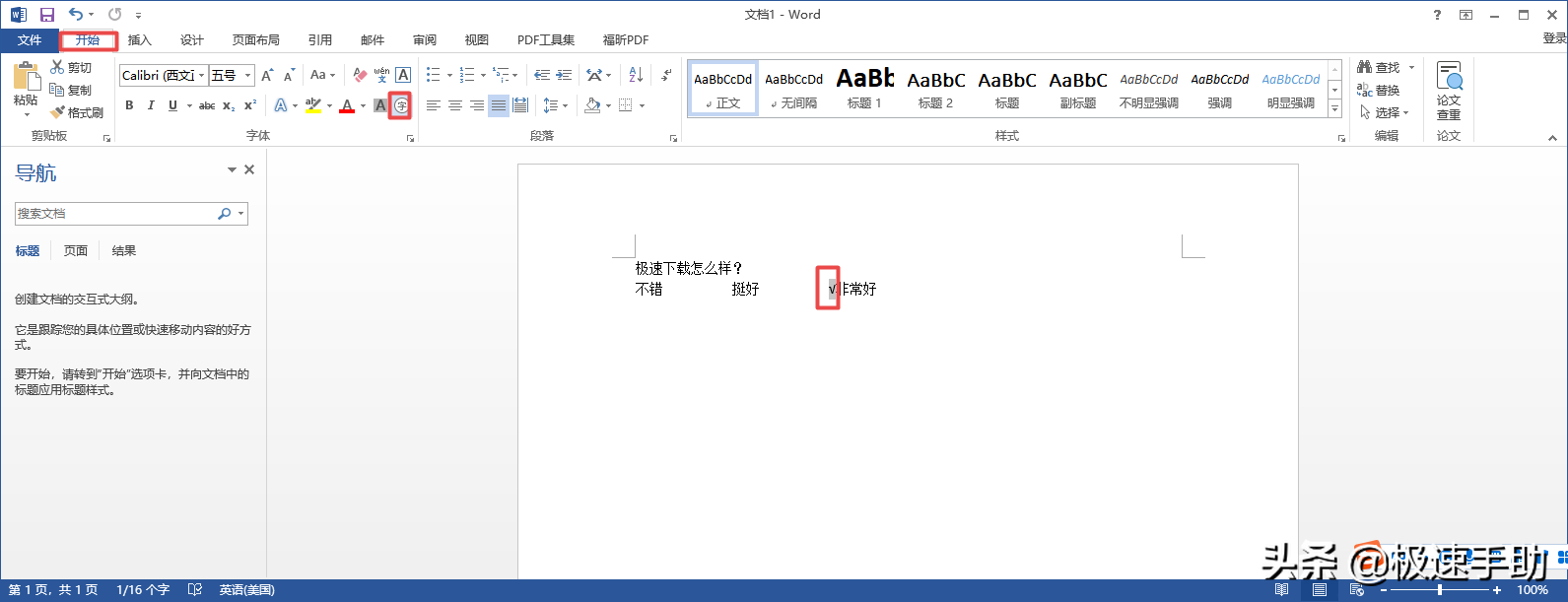Screen dimensions: 1568x602
Task: Toggle Justify alignment
Action: [499, 105]
